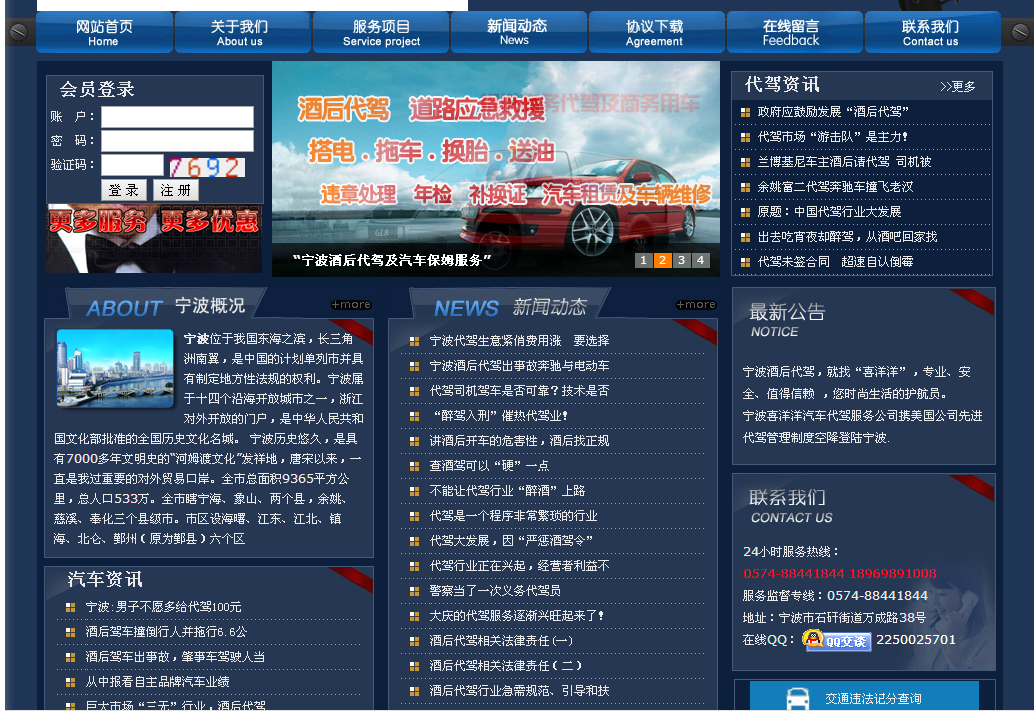This screenshot has height=711, width=1034.
Task: Click the QQ交谈 chat icon
Action: tap(837, 640)
